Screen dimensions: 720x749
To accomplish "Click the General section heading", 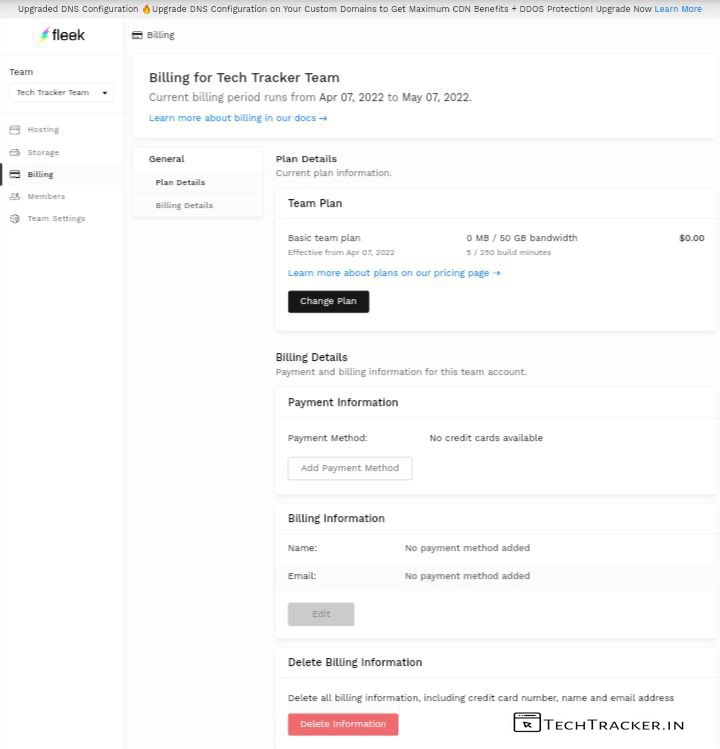I will coord(167,159).
